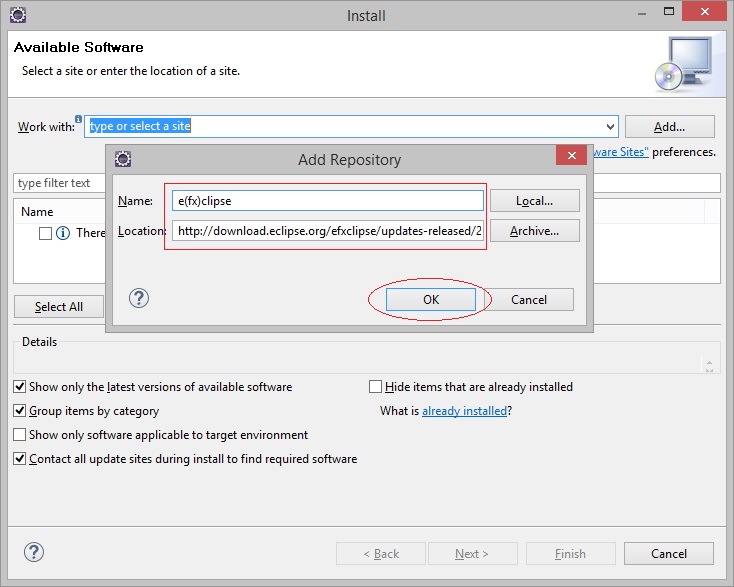Disable Group items by category
The image size is (734, 587).
click(20, 411)
